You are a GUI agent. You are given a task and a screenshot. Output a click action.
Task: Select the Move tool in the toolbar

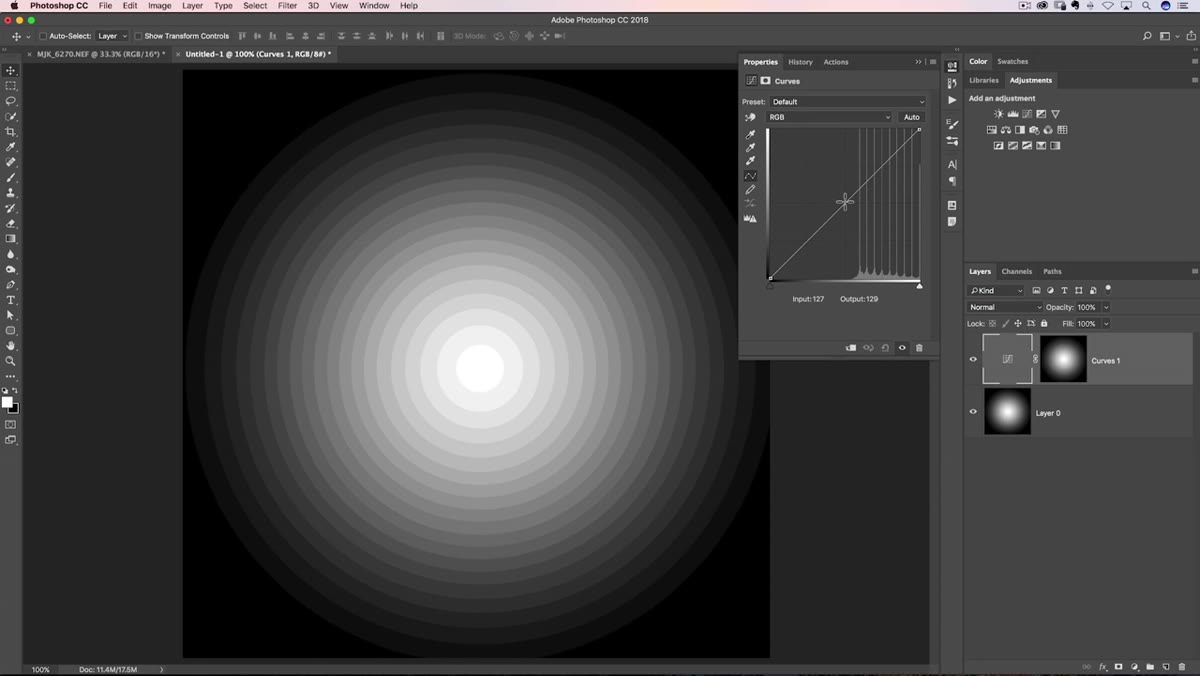(11, 70)
